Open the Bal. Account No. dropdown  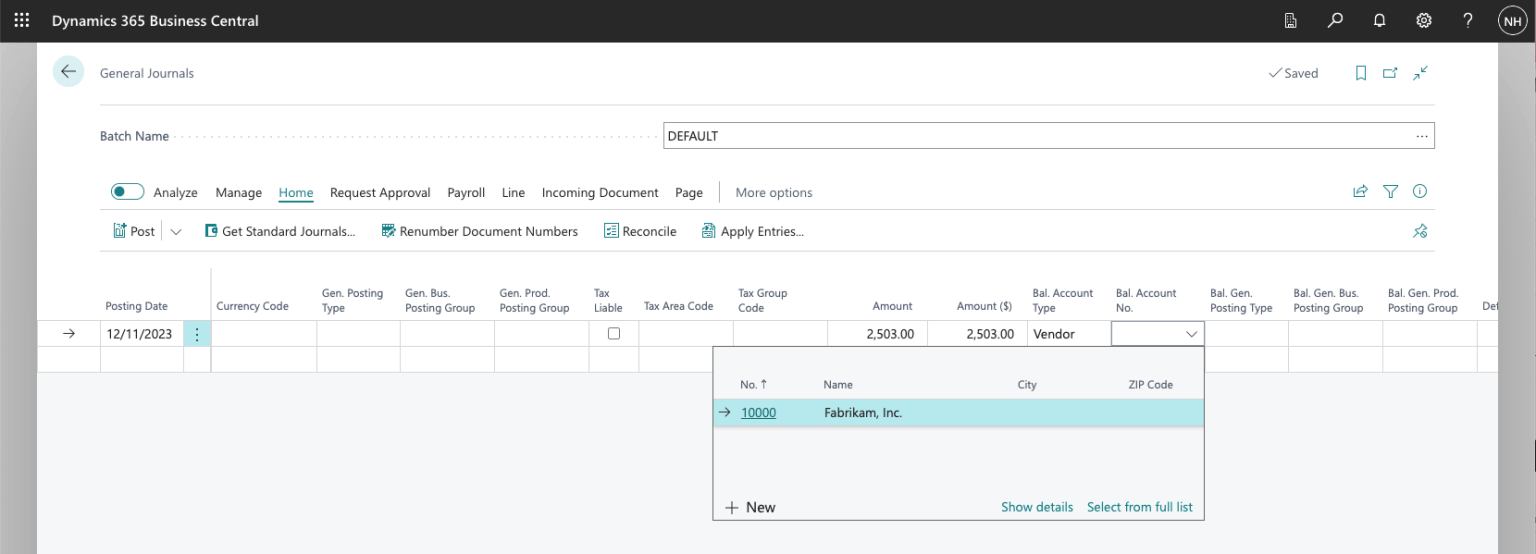click(x=1191, y=334)
